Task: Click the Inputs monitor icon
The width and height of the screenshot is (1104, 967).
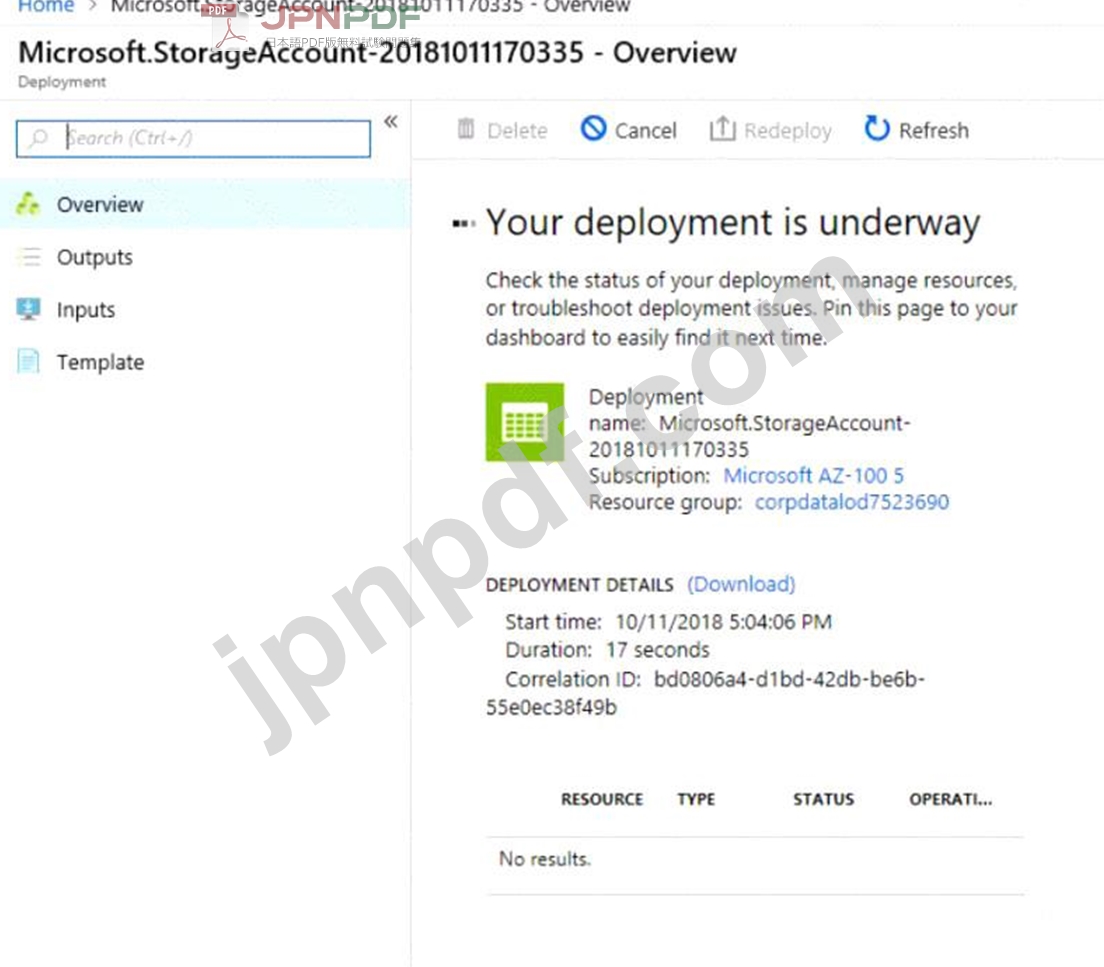Action: (x=28, y=309)
